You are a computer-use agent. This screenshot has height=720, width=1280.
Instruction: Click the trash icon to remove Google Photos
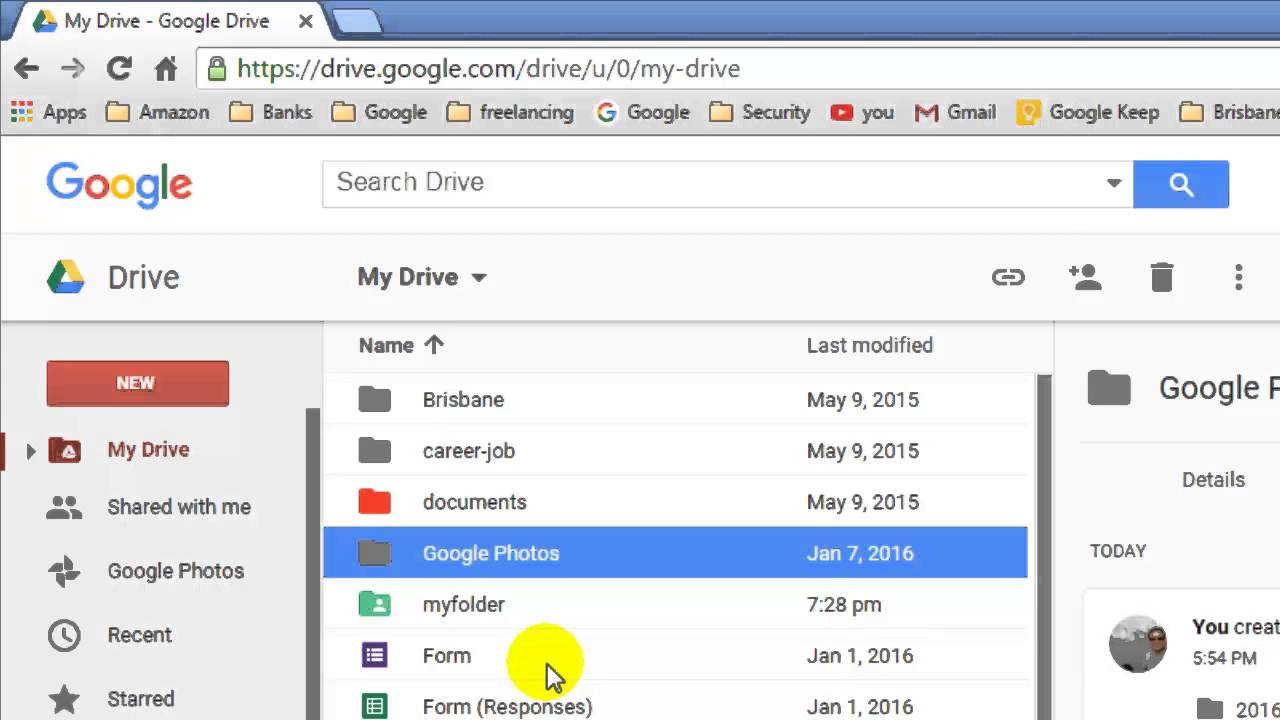click(x=1161, y=277)
